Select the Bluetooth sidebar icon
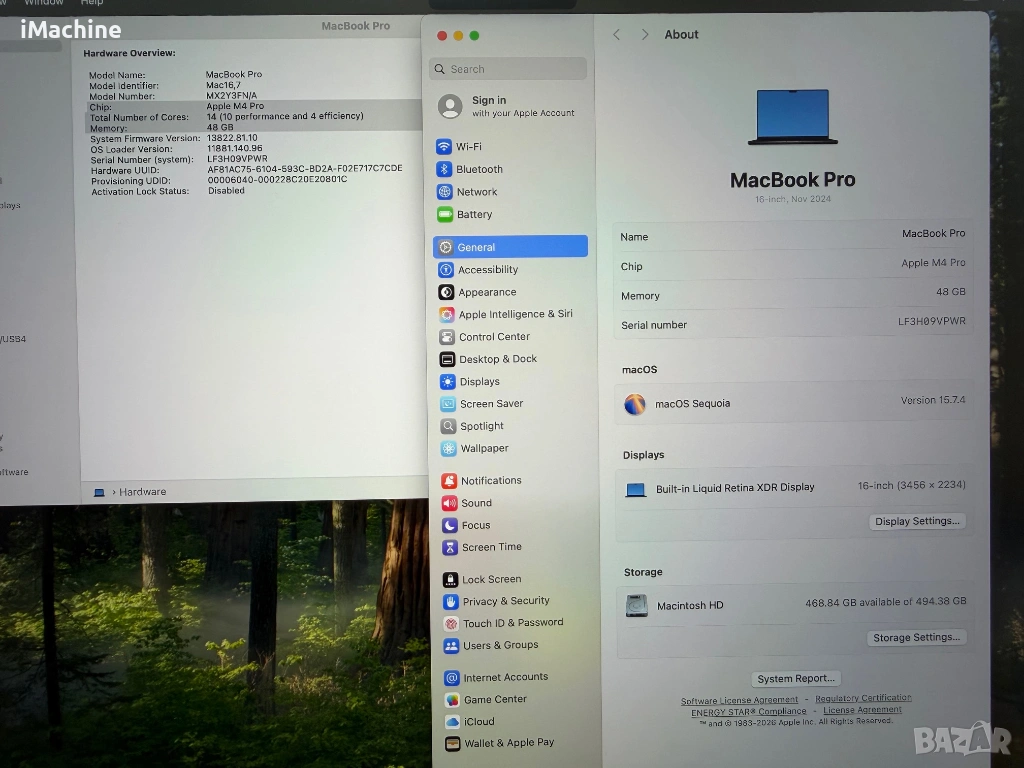 (445, 169)
